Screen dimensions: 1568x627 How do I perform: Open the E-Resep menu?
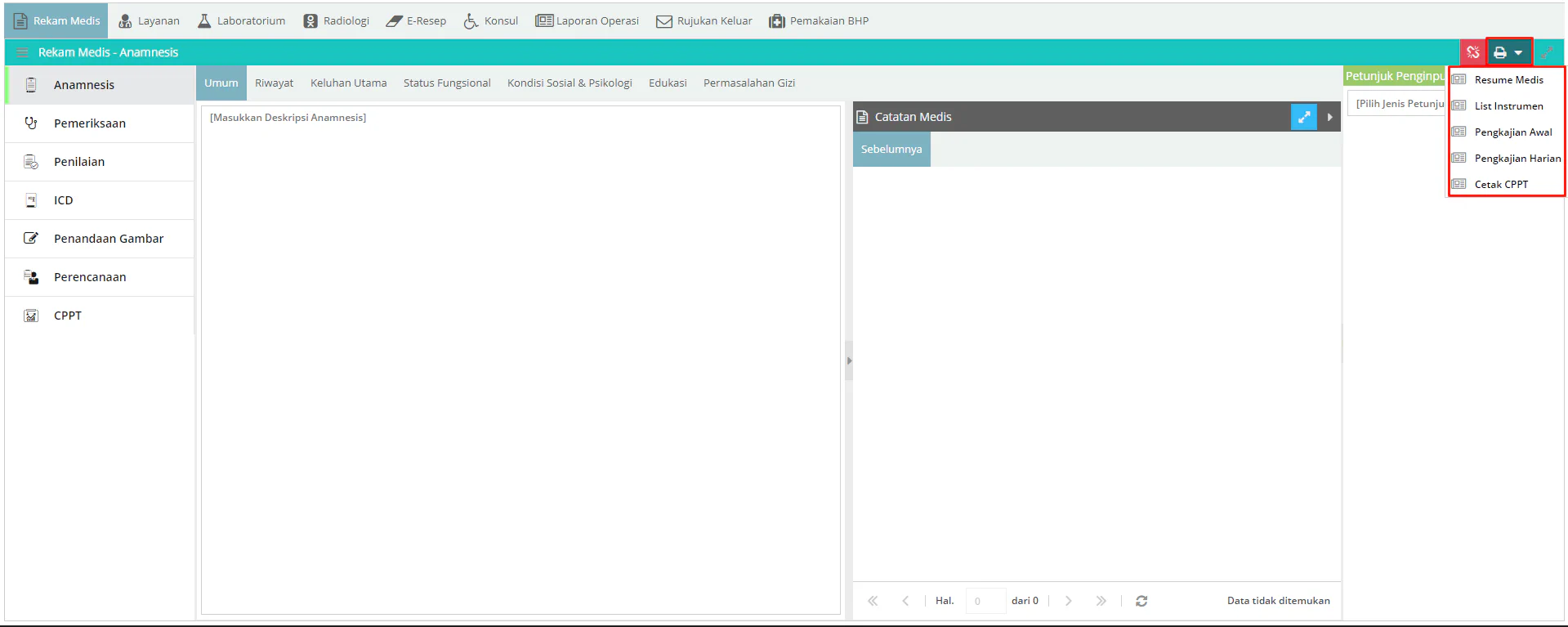(x=416, y=20)
